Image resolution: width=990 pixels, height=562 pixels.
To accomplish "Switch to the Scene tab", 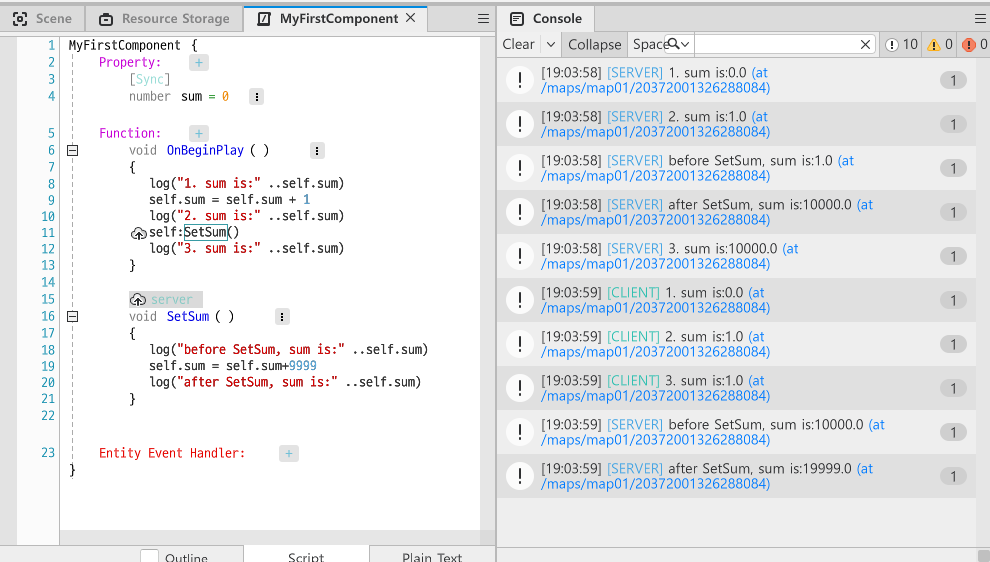I will tap(42, 19).
